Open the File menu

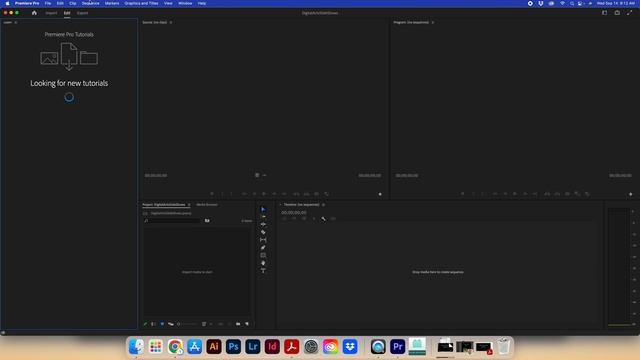48,3
